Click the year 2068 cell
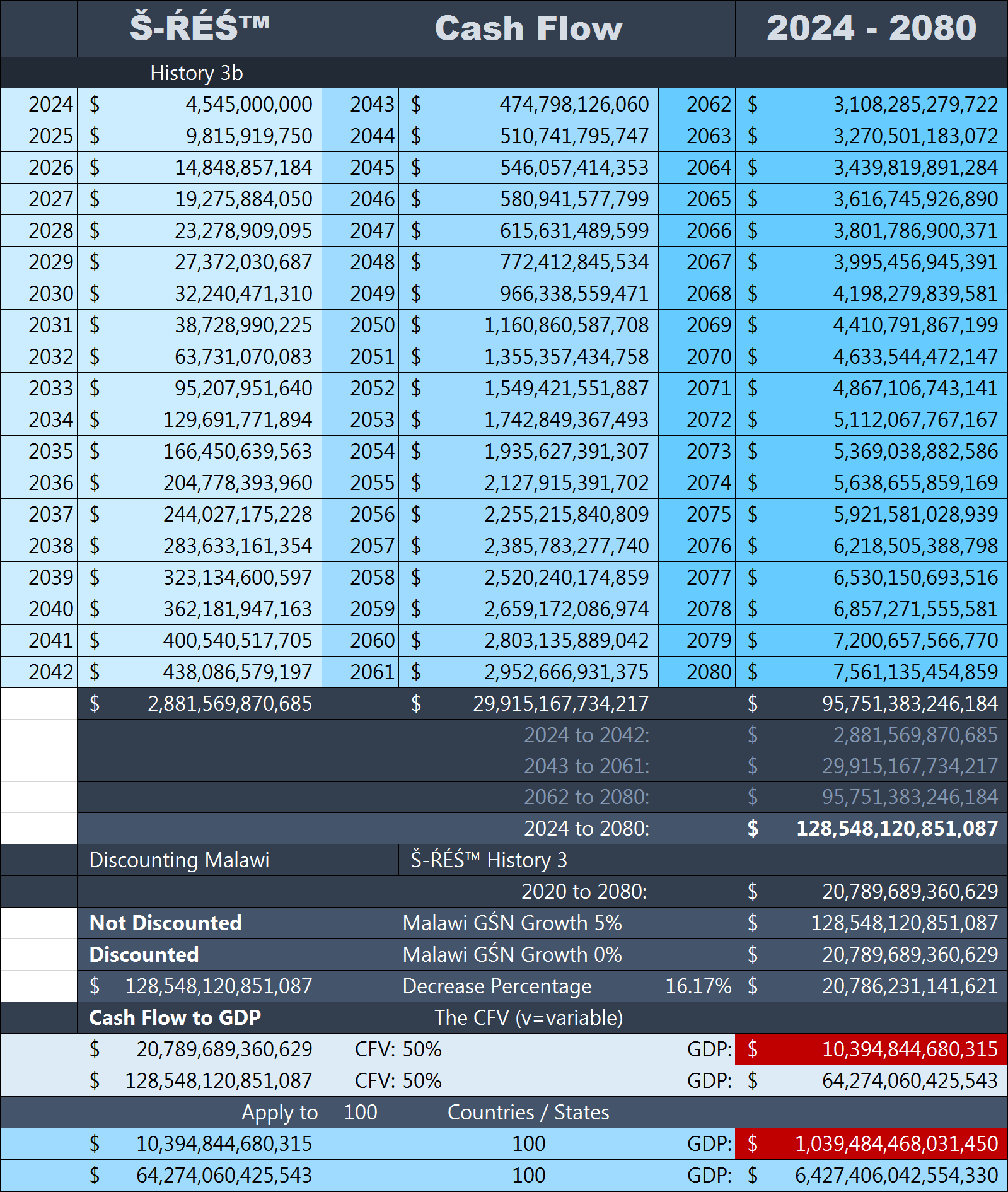 click(x=697, y=293)
